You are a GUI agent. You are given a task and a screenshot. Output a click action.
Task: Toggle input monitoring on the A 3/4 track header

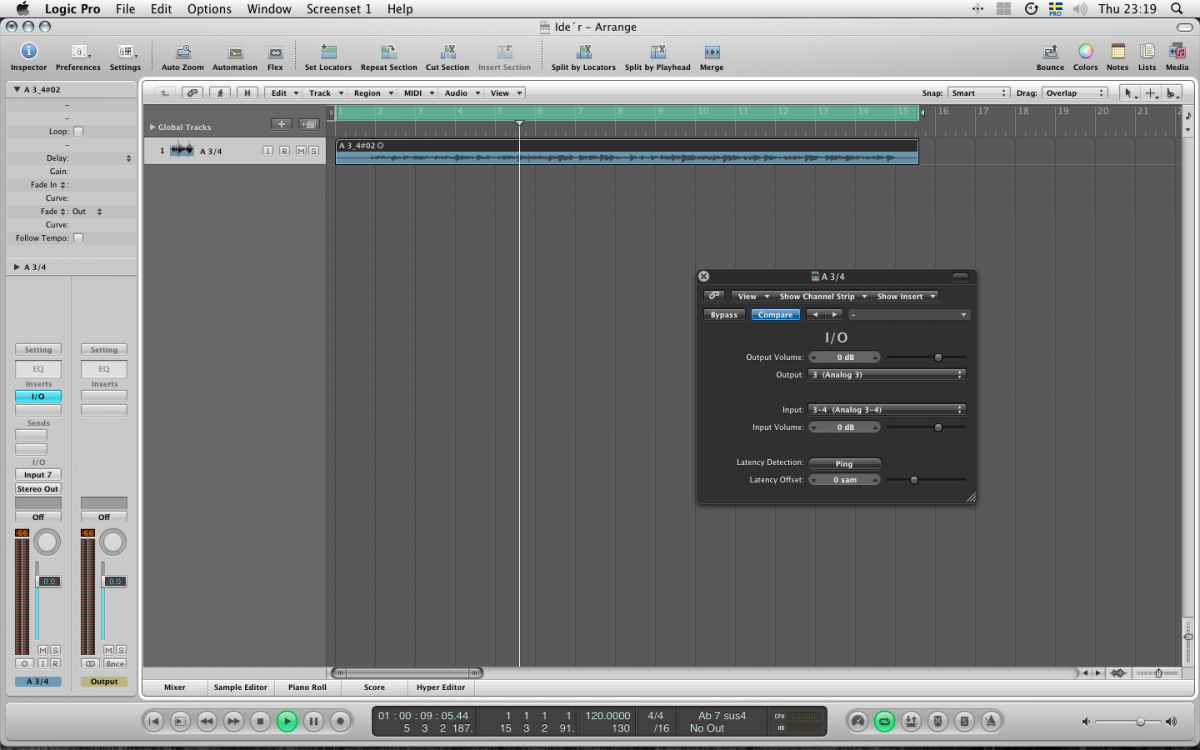click(267, 151)
